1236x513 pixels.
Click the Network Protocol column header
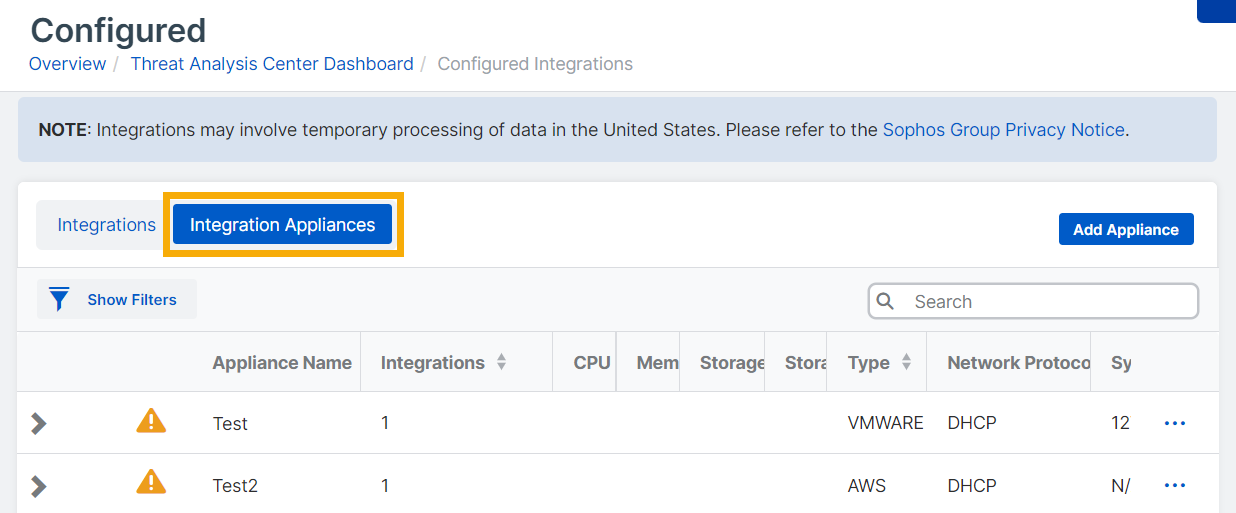tap(1018, 363)
